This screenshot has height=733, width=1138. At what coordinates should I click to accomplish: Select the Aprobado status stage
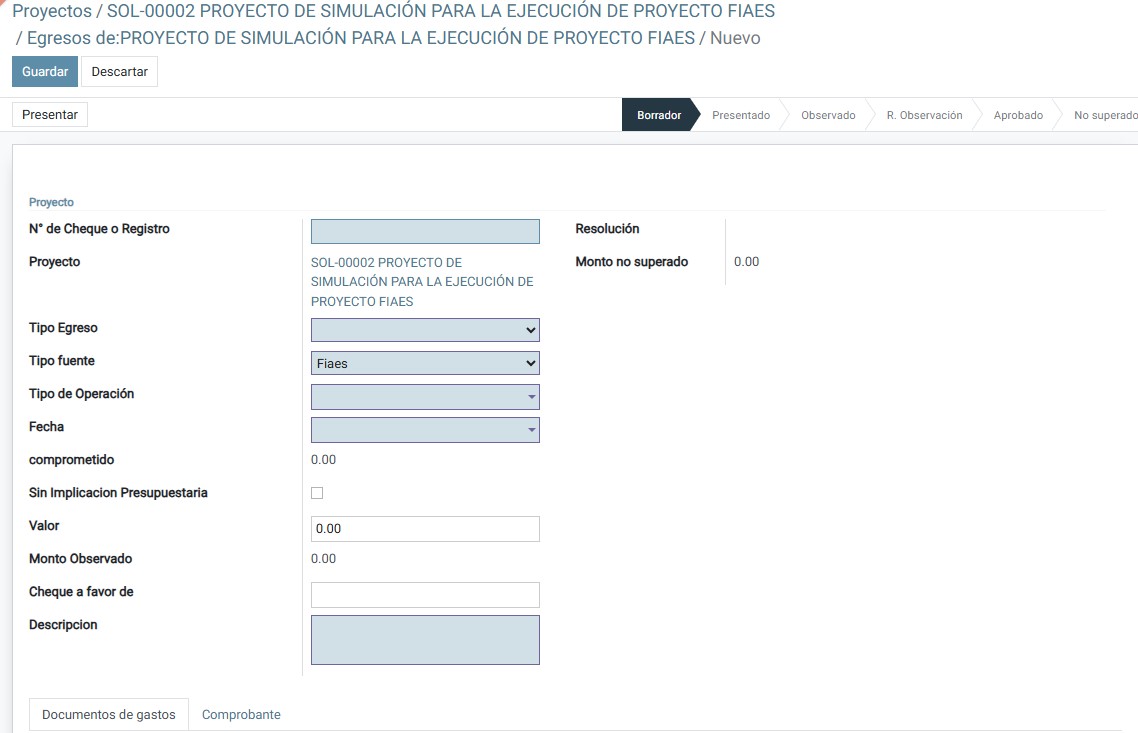click(x=1018, y=115)
